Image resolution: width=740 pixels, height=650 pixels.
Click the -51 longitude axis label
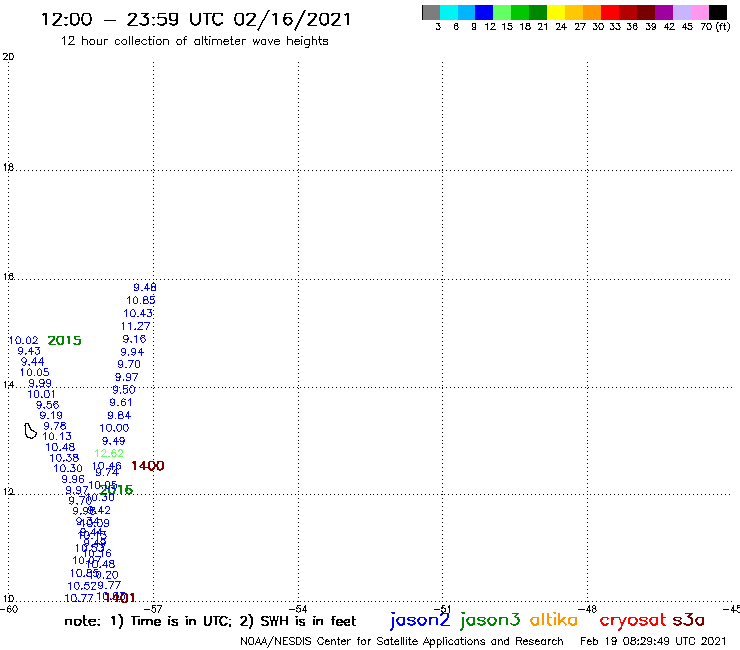click(x=442, y=609)
